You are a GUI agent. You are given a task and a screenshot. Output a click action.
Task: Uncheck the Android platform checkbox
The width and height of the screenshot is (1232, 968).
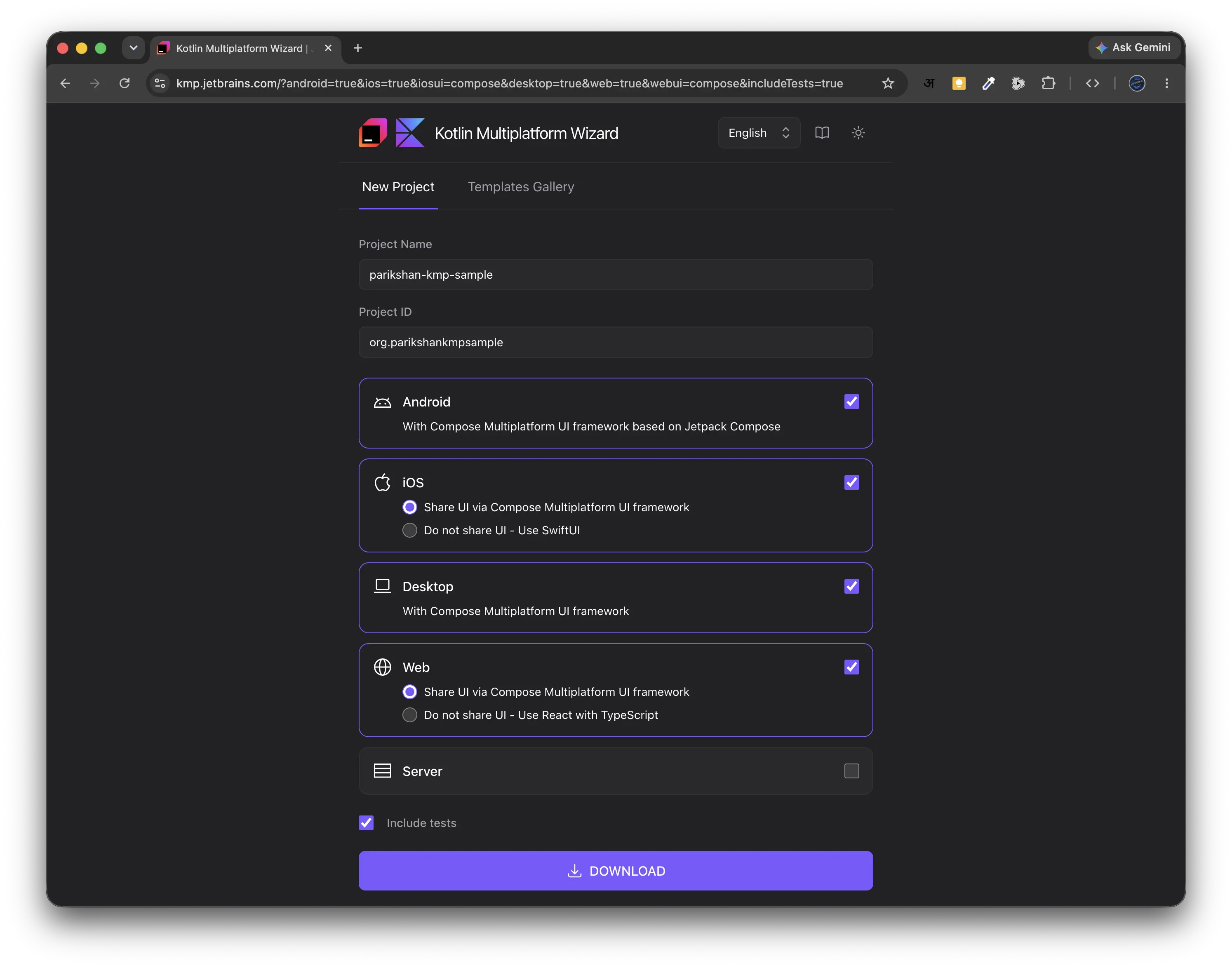pyautogui.click(x=851, y=402)
